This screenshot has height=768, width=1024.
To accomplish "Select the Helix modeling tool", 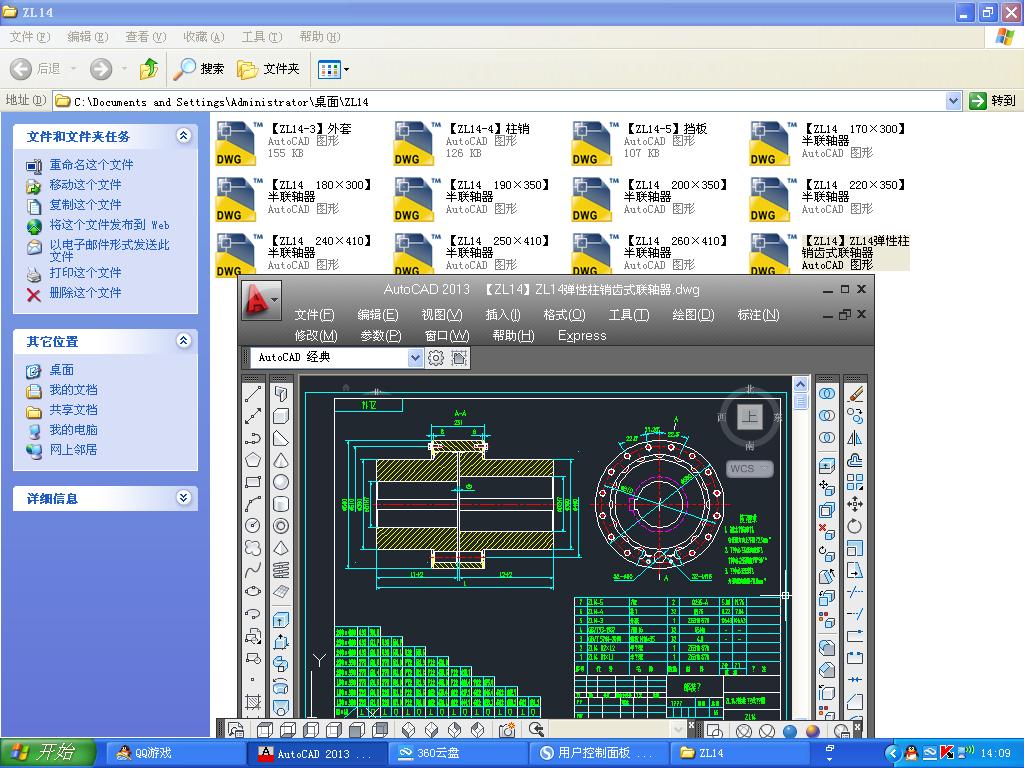I will pyautogui.click(x=281, y=570).
